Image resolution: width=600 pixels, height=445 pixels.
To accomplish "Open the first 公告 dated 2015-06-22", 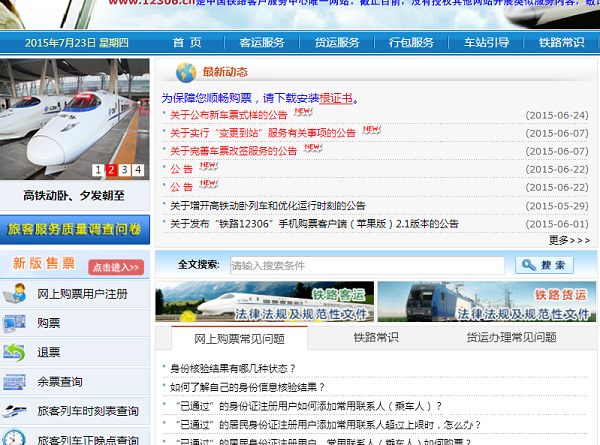I will [x=182, y=169].
